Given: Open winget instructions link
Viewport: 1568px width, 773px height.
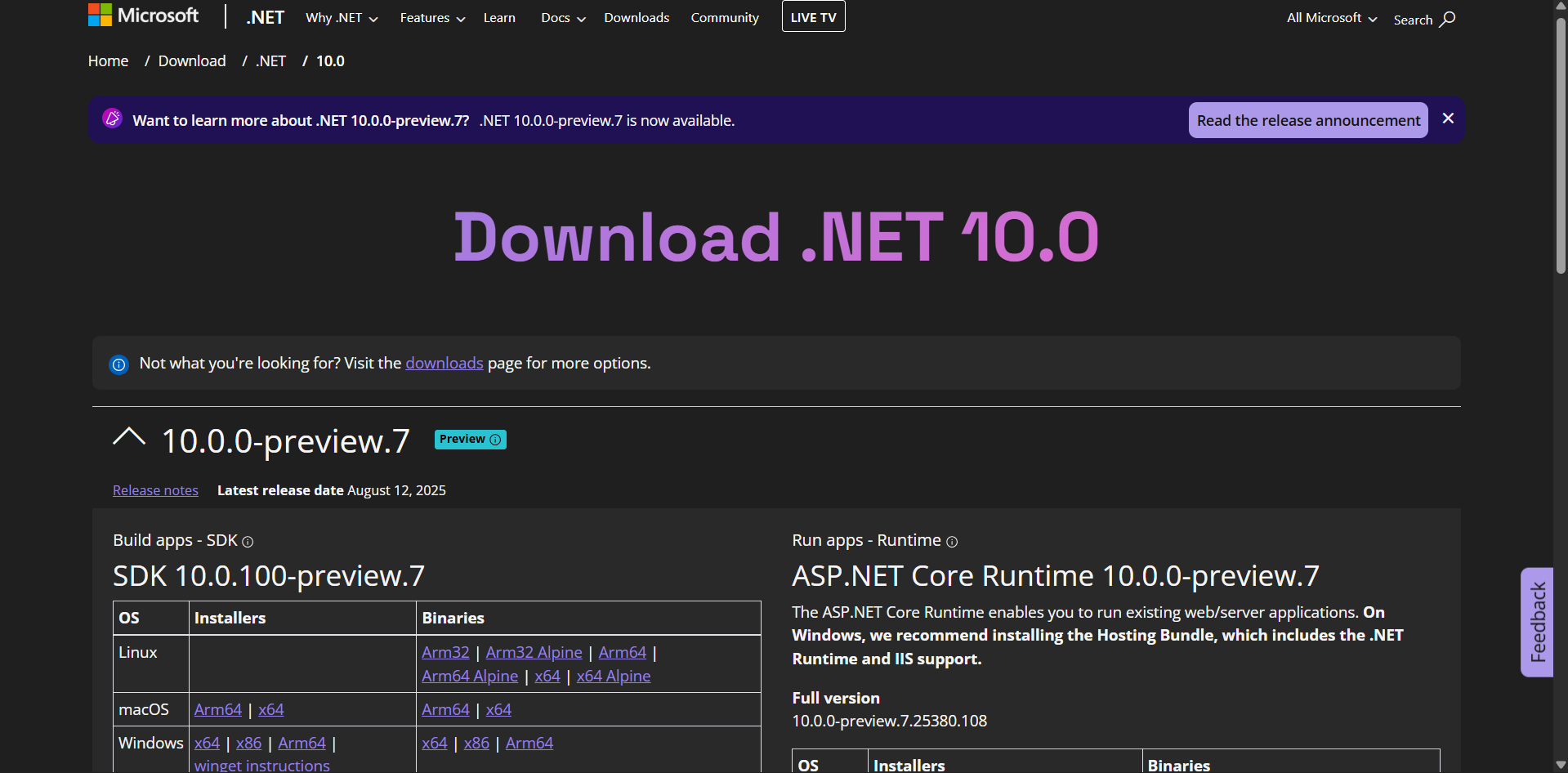Looking at the screenshot, I should coord(262,765).
